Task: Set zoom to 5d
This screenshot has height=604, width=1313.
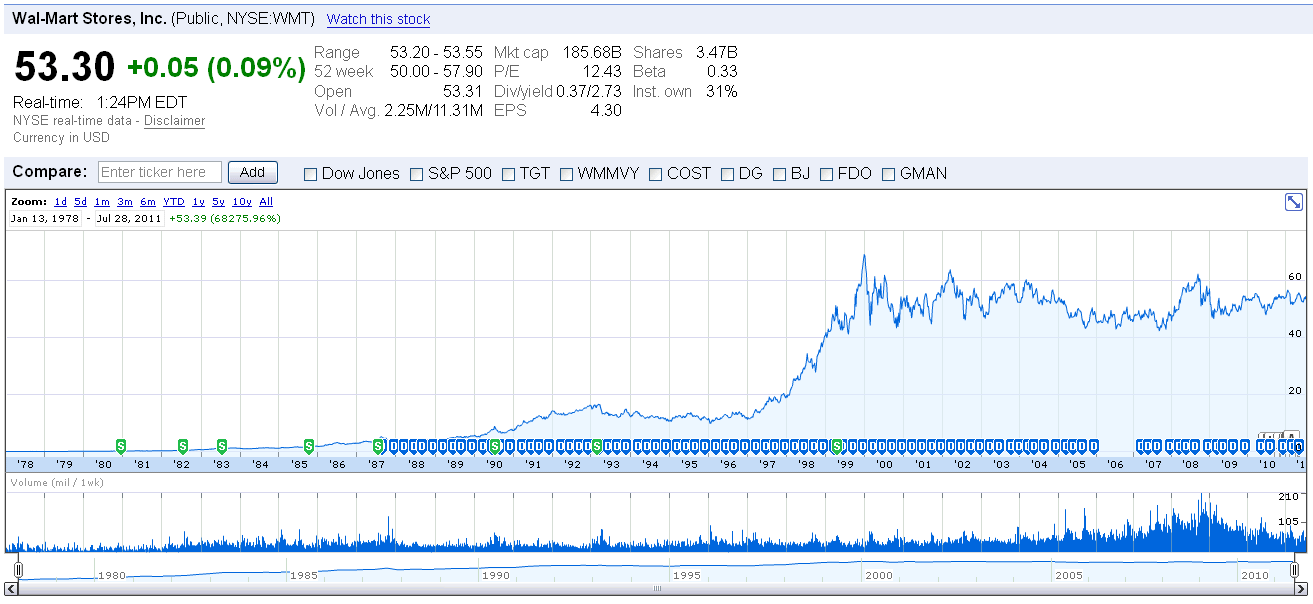Action: [80, 201]
